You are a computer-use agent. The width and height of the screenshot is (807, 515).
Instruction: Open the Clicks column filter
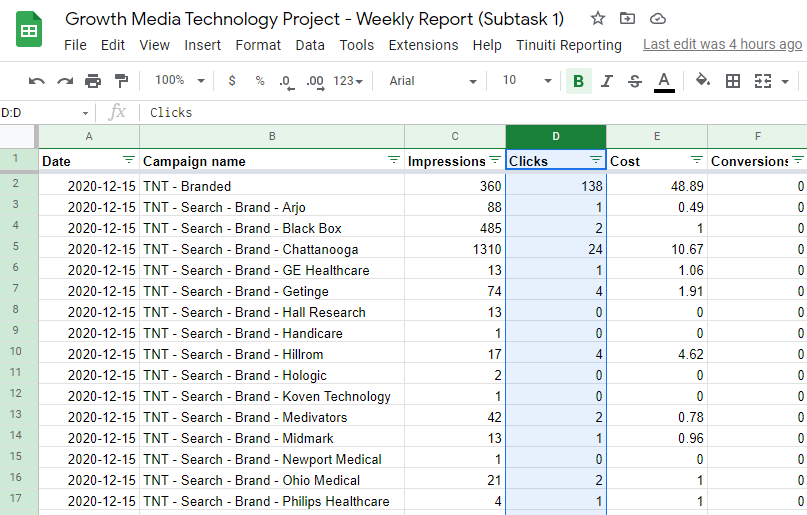(595, 160)
